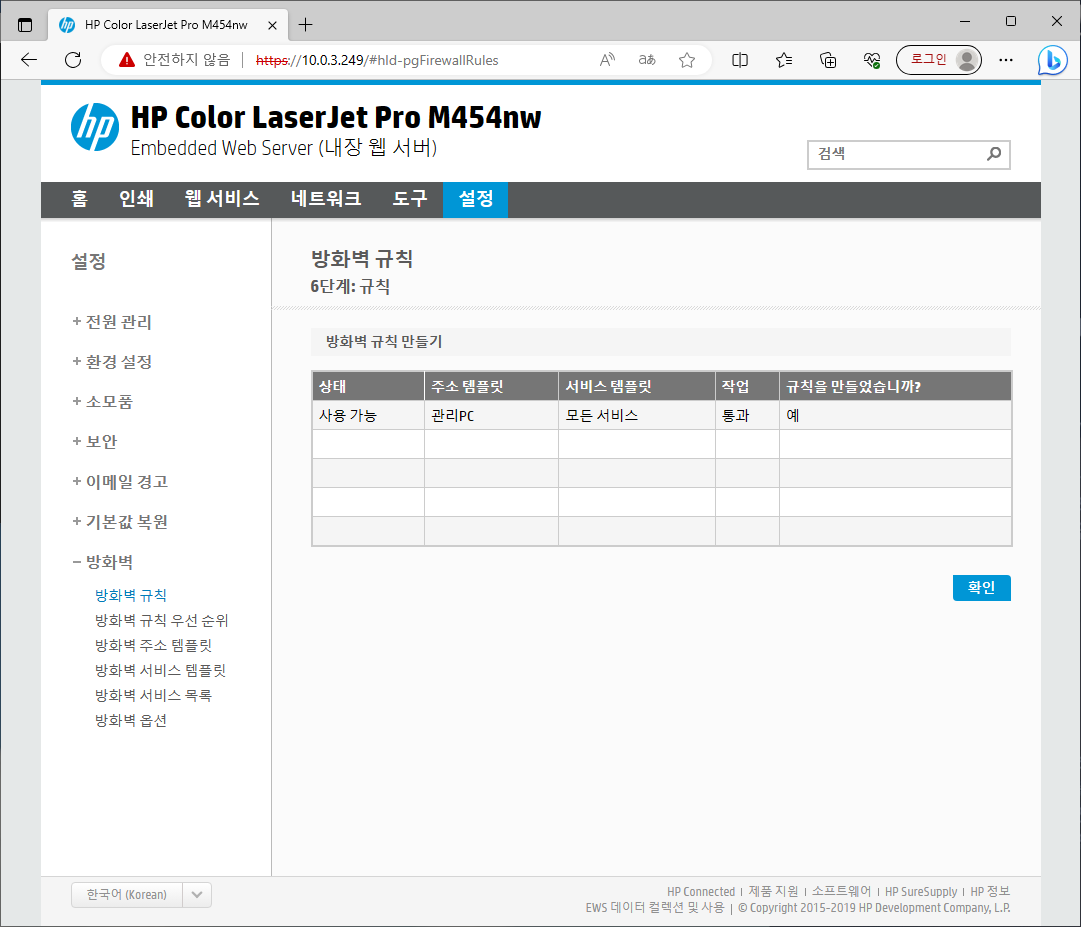Minimize the browser window

coord(964,21)
